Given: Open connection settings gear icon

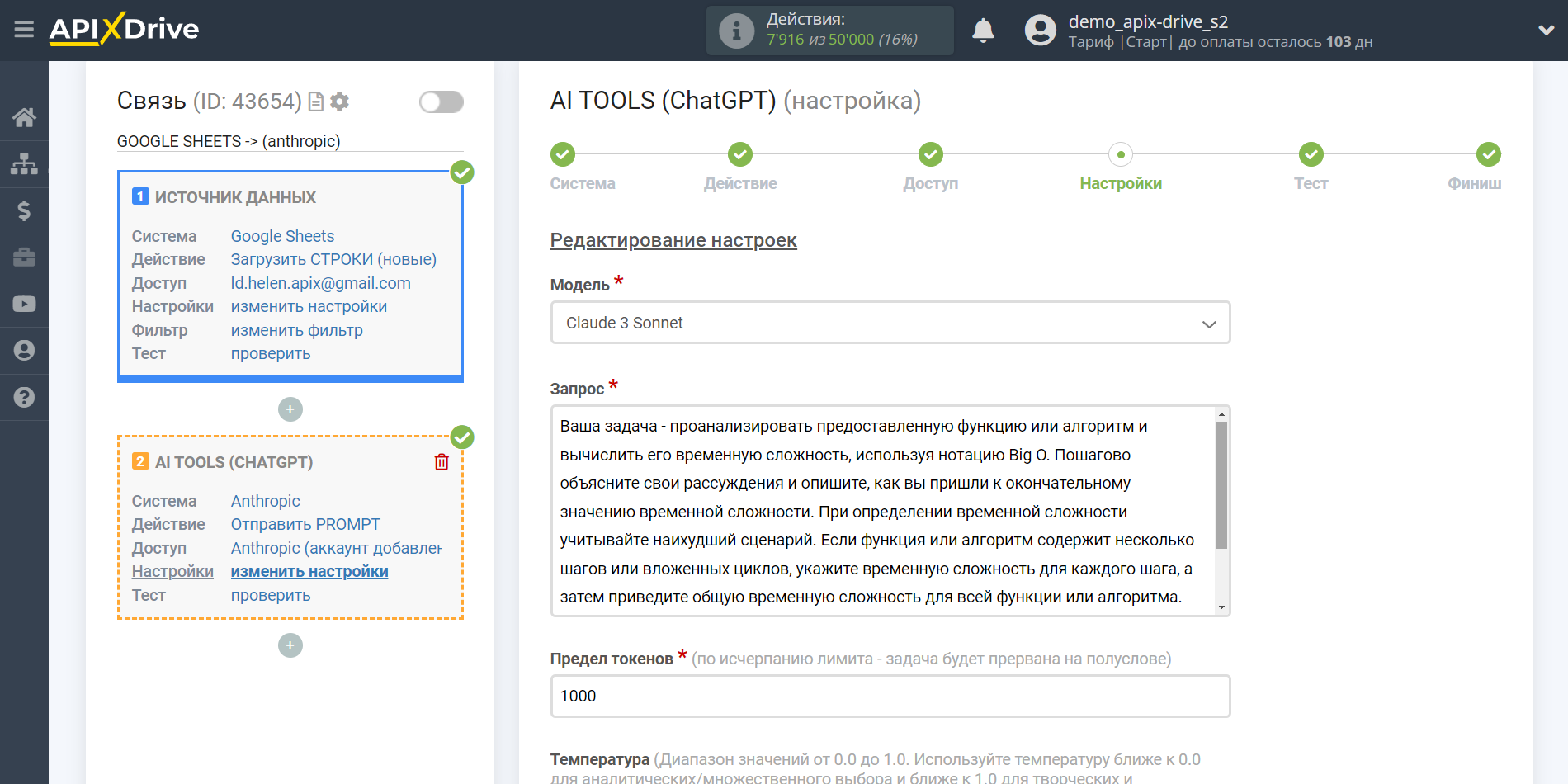Looking at the screenshot, I should pyautogui.click(x=339, y=102).
